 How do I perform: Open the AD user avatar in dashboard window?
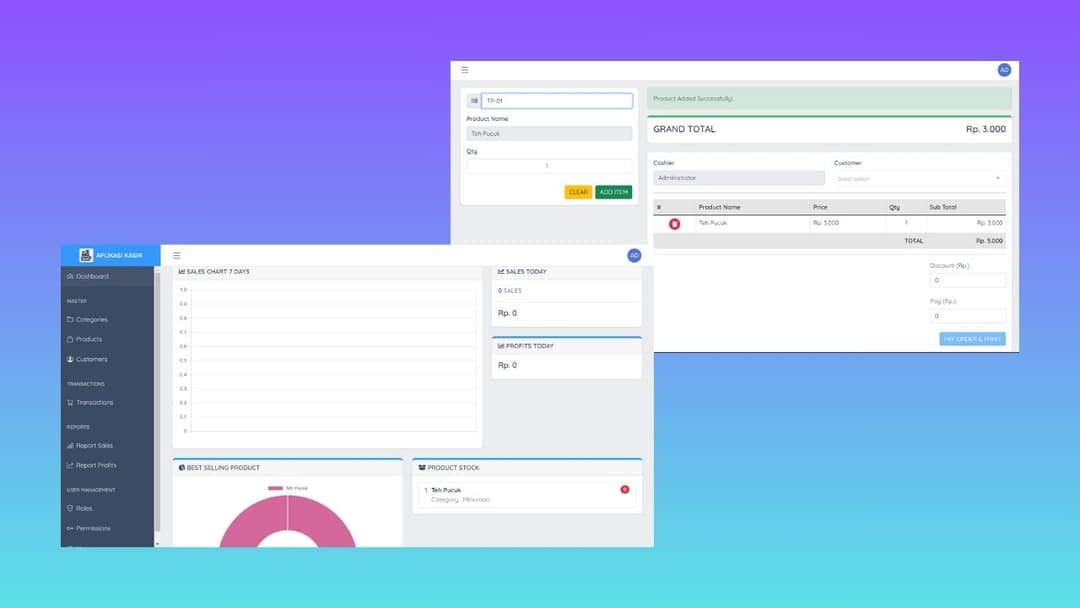point(634,255)
